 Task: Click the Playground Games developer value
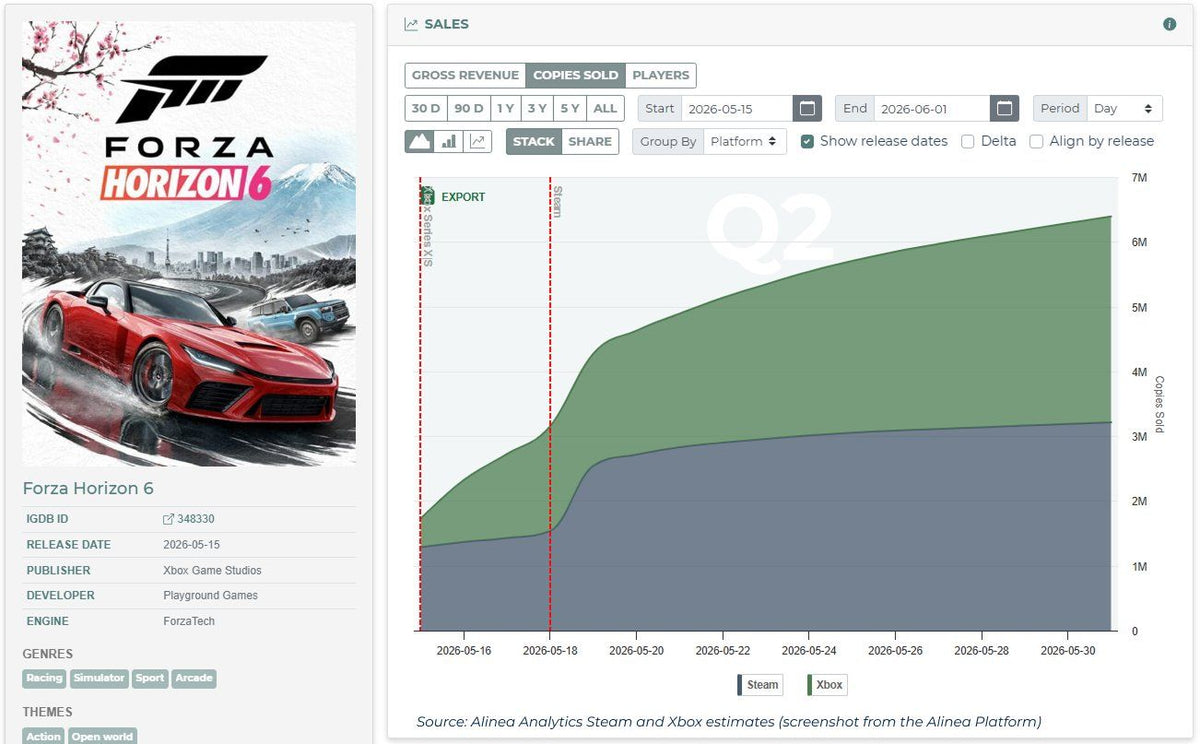210,595
